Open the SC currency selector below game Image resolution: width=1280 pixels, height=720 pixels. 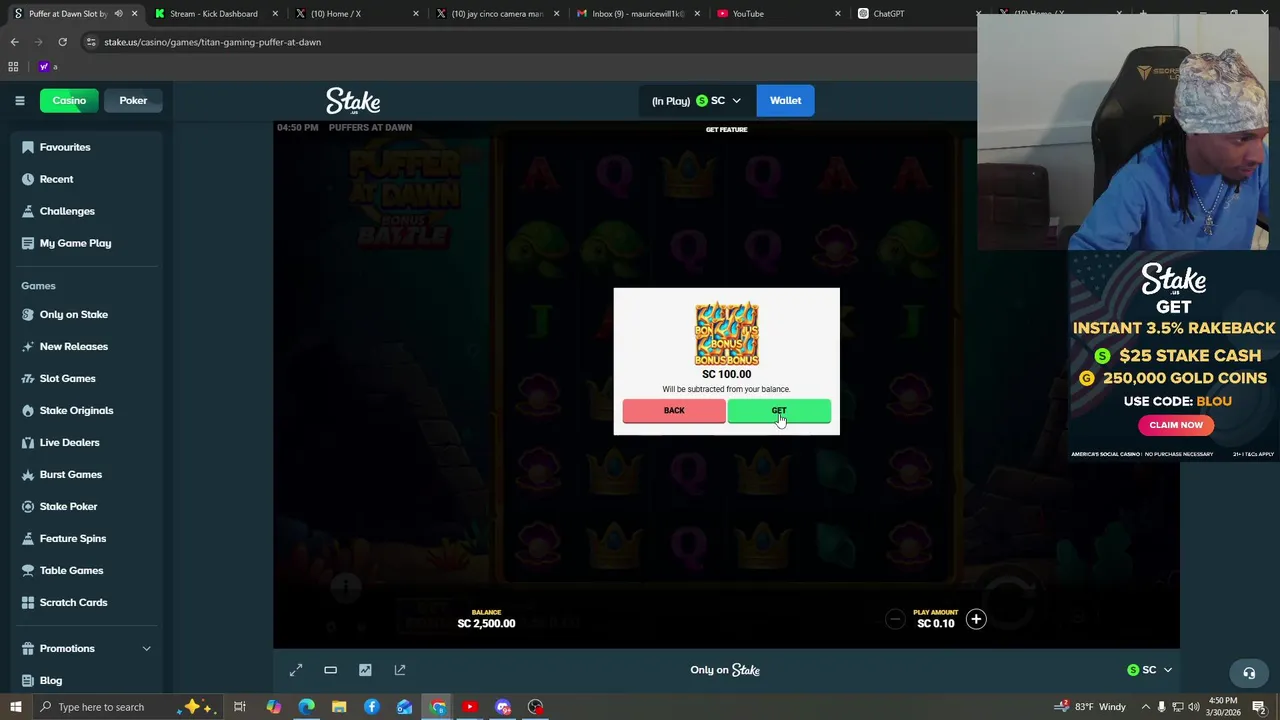click(1149, 670)
